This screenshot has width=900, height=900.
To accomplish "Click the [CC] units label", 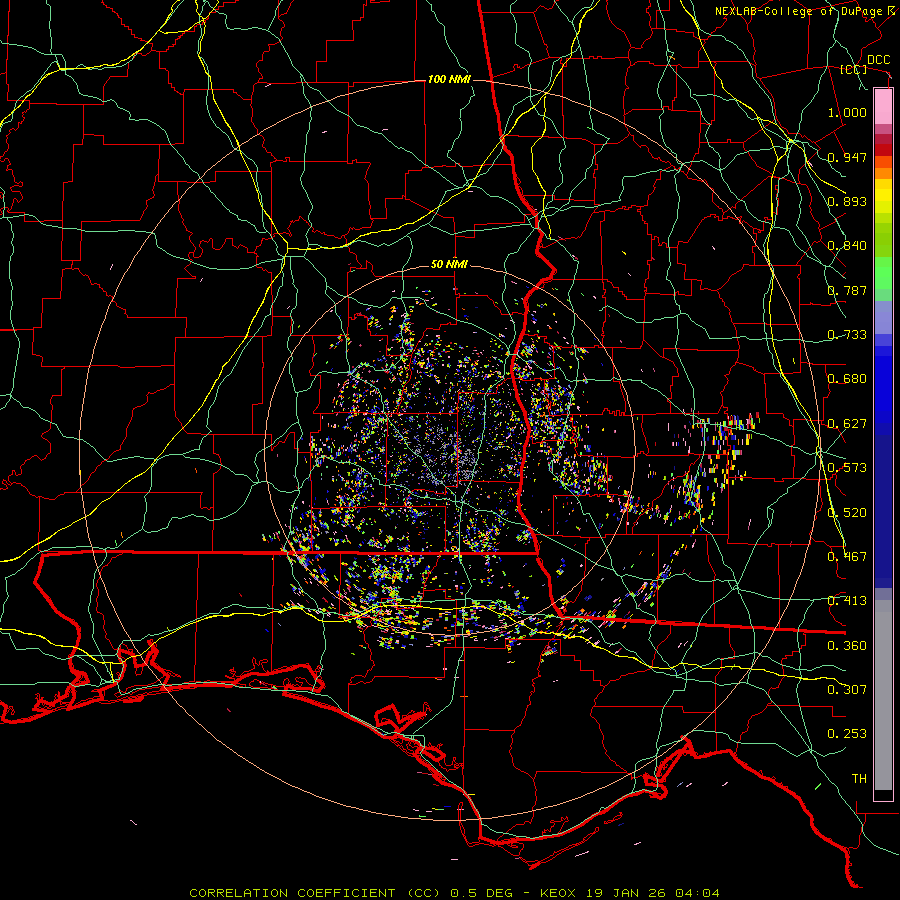I will (x=854, y=69).
